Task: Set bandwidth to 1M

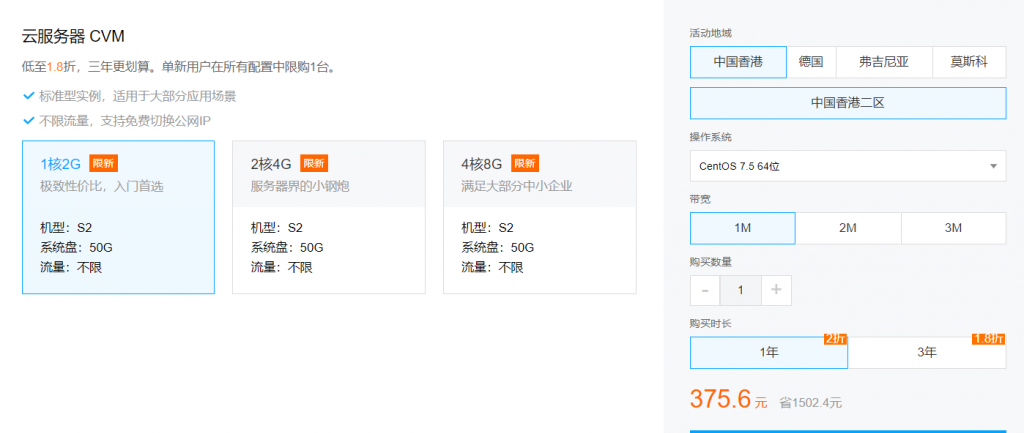Action: tap(743, 228)
